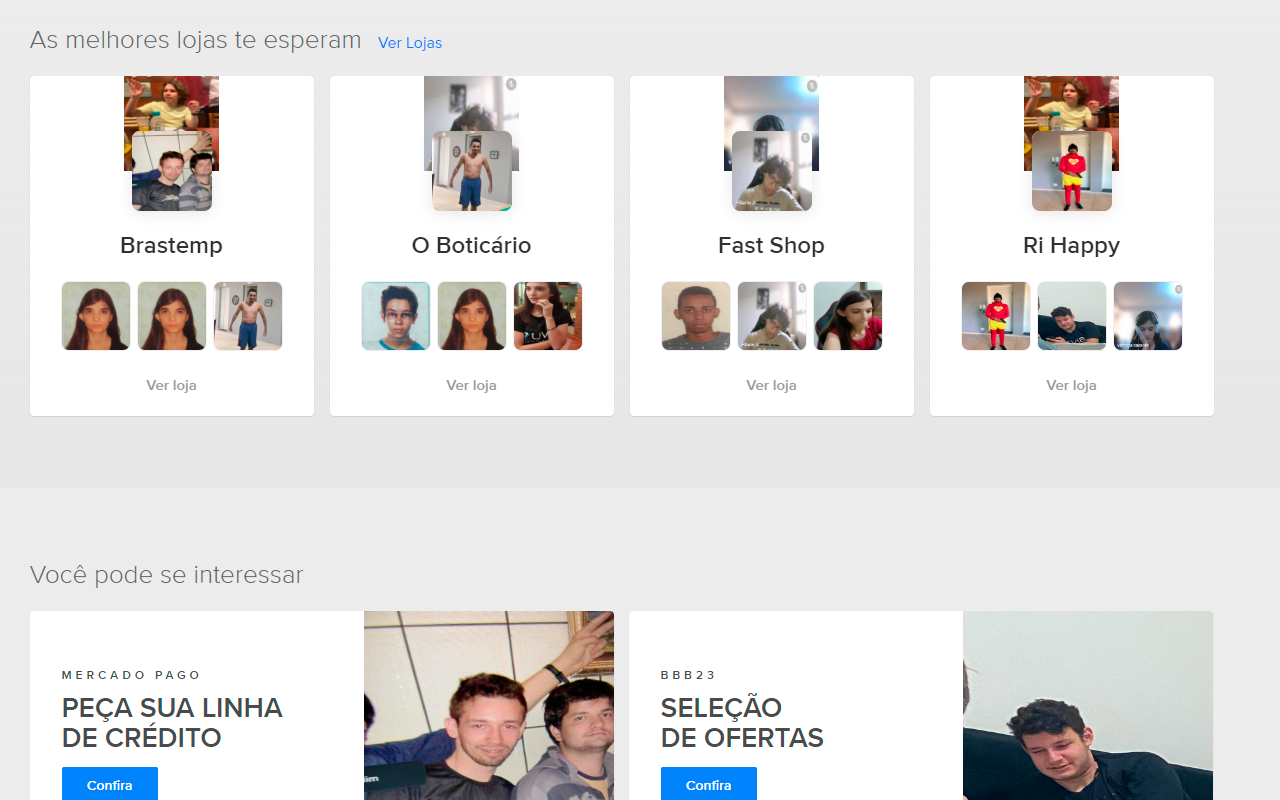Select middle product thumbnail under O Boticário
Screen dimensions: 1280x800
[472, 316]
